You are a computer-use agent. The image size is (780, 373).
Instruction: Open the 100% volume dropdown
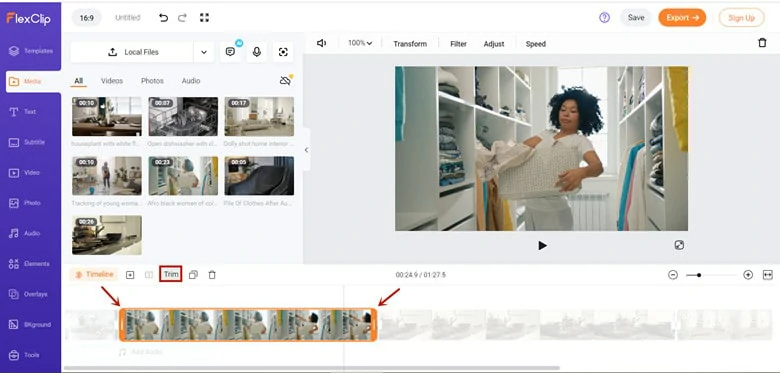coord(360,43)
